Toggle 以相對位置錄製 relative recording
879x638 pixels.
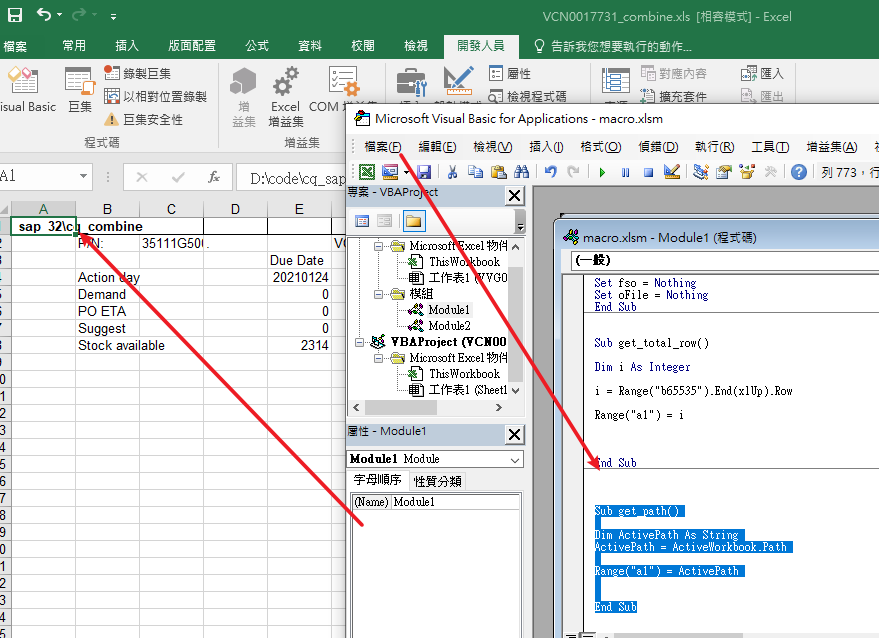coord(155,96)
